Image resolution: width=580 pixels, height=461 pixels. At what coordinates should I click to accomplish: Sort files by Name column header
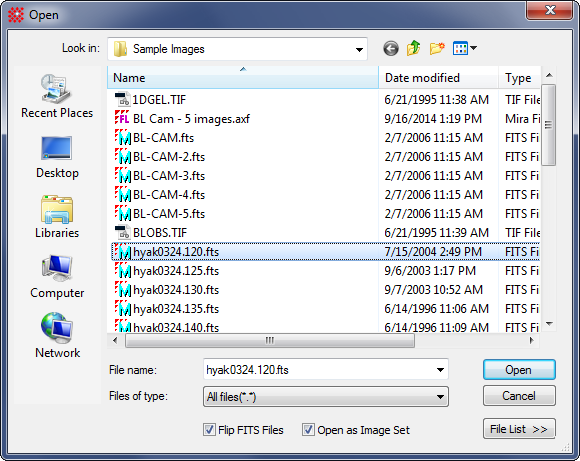pos(243,78)
